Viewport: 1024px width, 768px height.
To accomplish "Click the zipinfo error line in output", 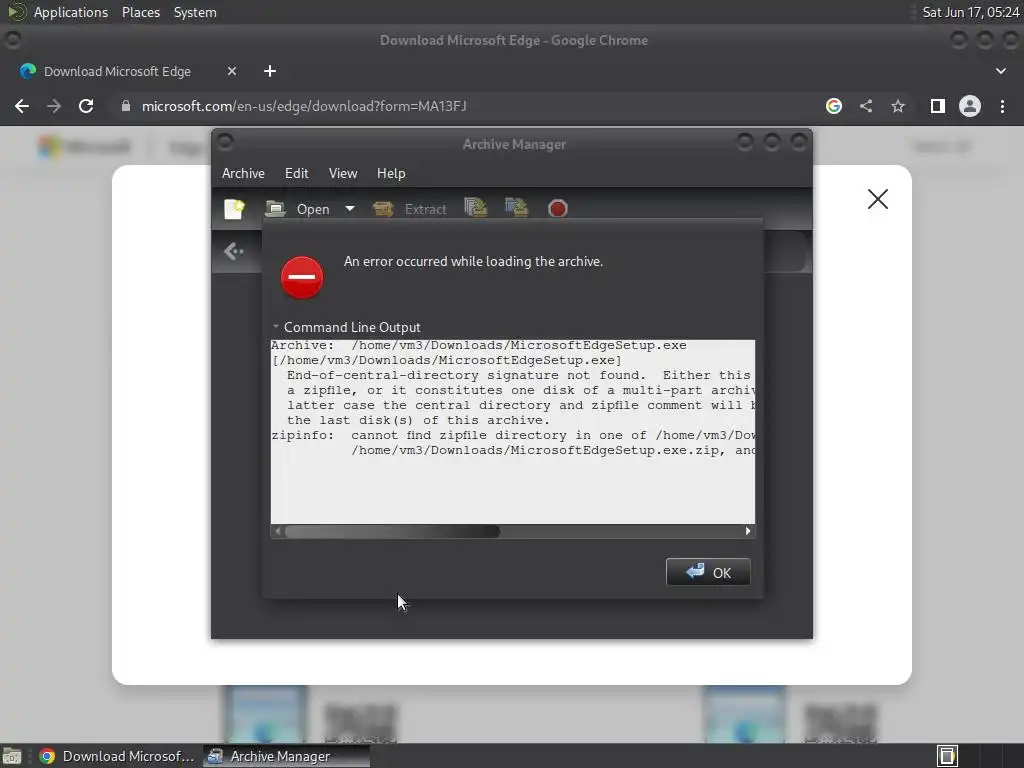I will [x=513, y=435].
